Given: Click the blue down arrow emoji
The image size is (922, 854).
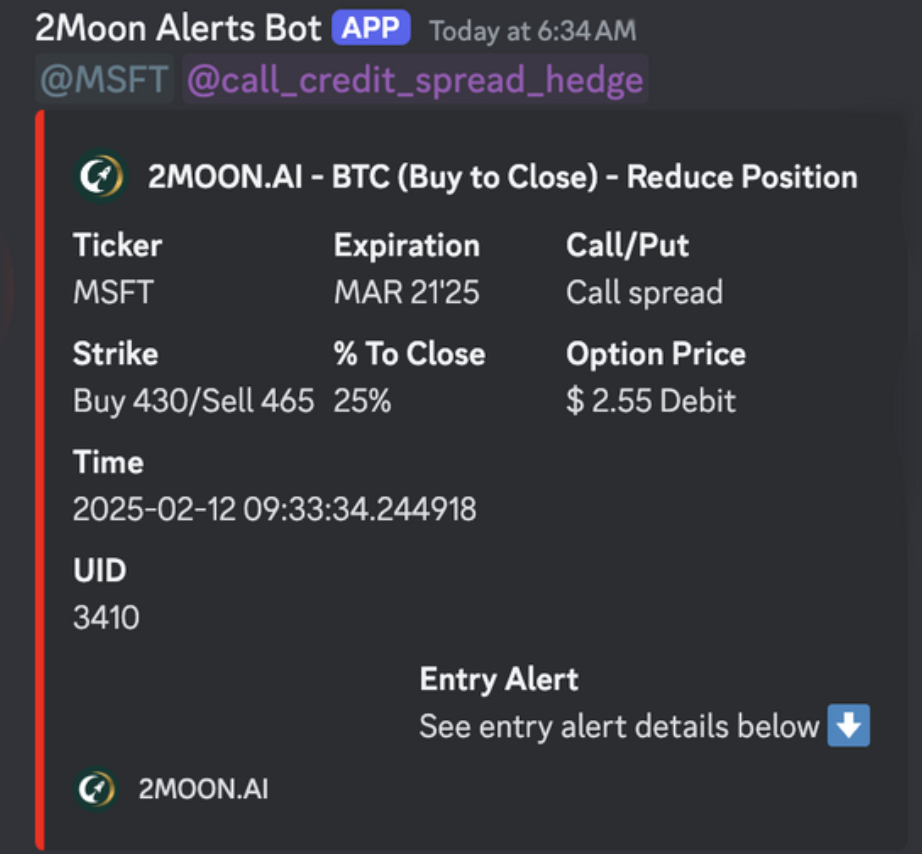Looking at the screenshot, I should coord(848,726).
